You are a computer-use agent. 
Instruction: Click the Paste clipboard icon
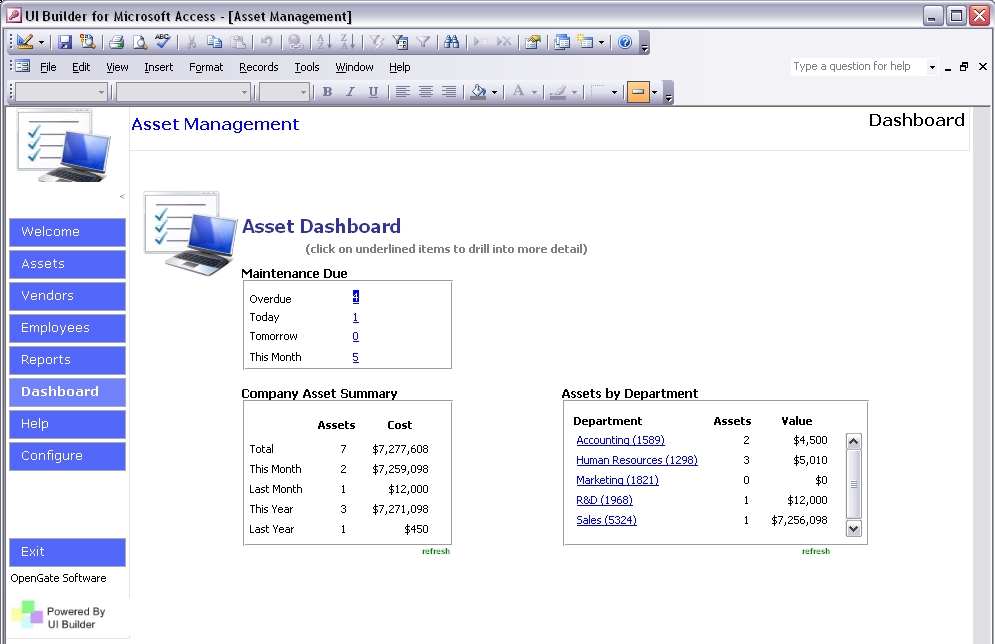coord(238,42)
